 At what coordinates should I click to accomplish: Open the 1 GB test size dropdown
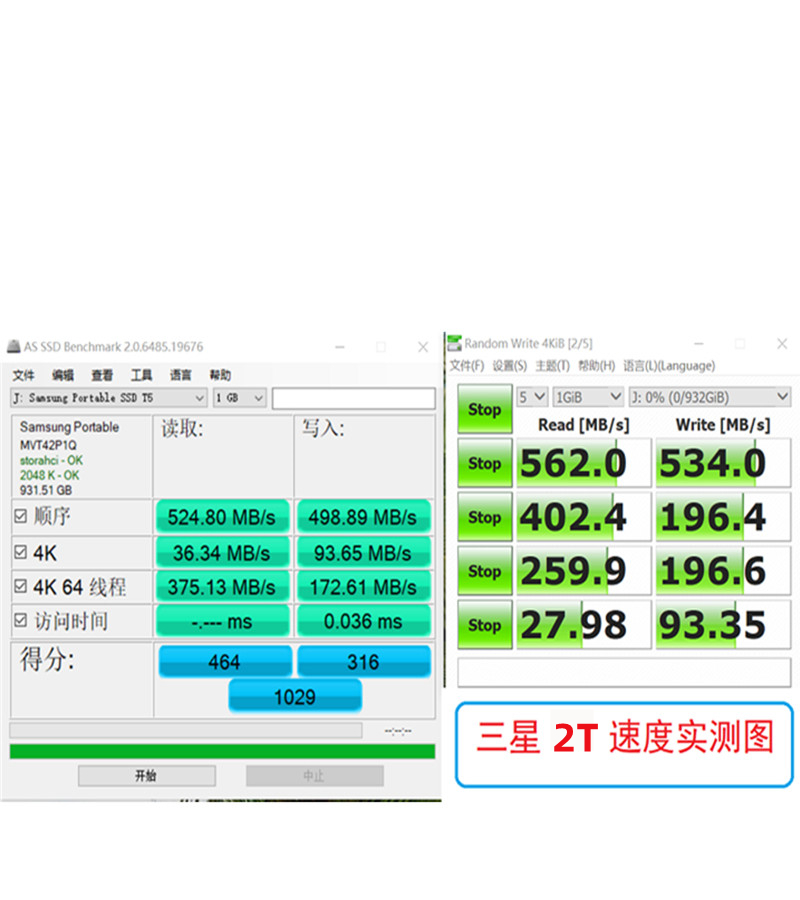click(240, 398)
